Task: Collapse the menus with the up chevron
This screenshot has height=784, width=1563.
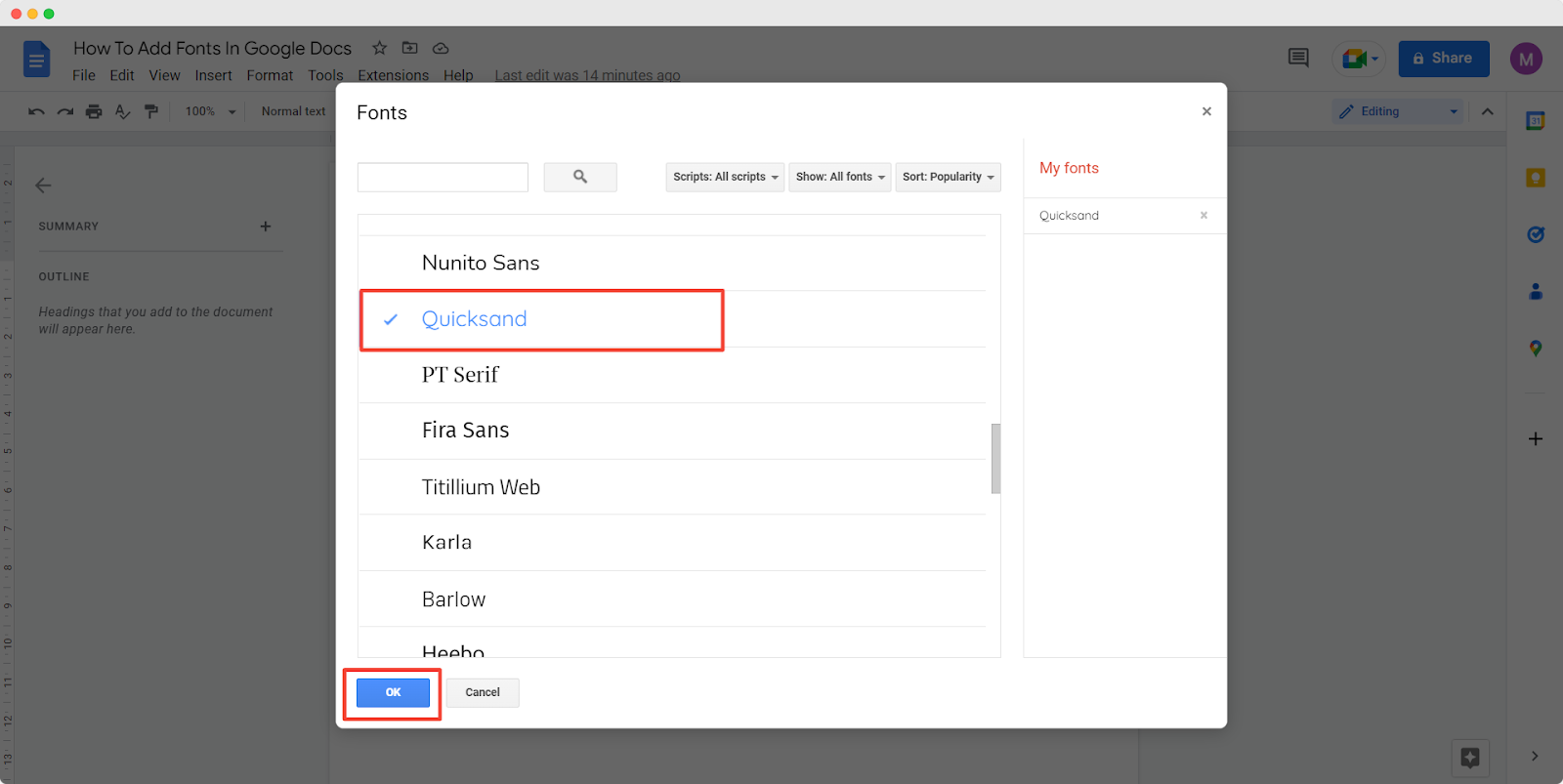Action: click(x=1487, y=111)
